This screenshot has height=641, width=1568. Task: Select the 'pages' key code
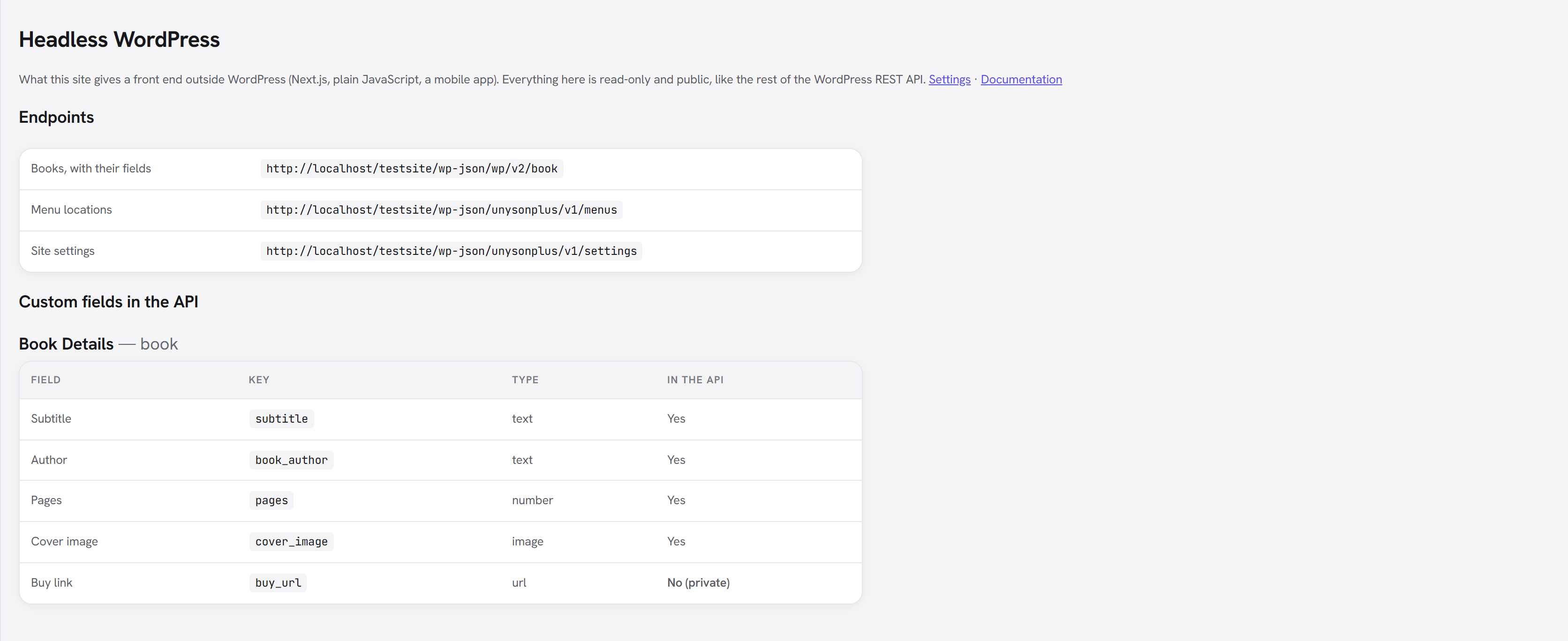click(271, 500)
